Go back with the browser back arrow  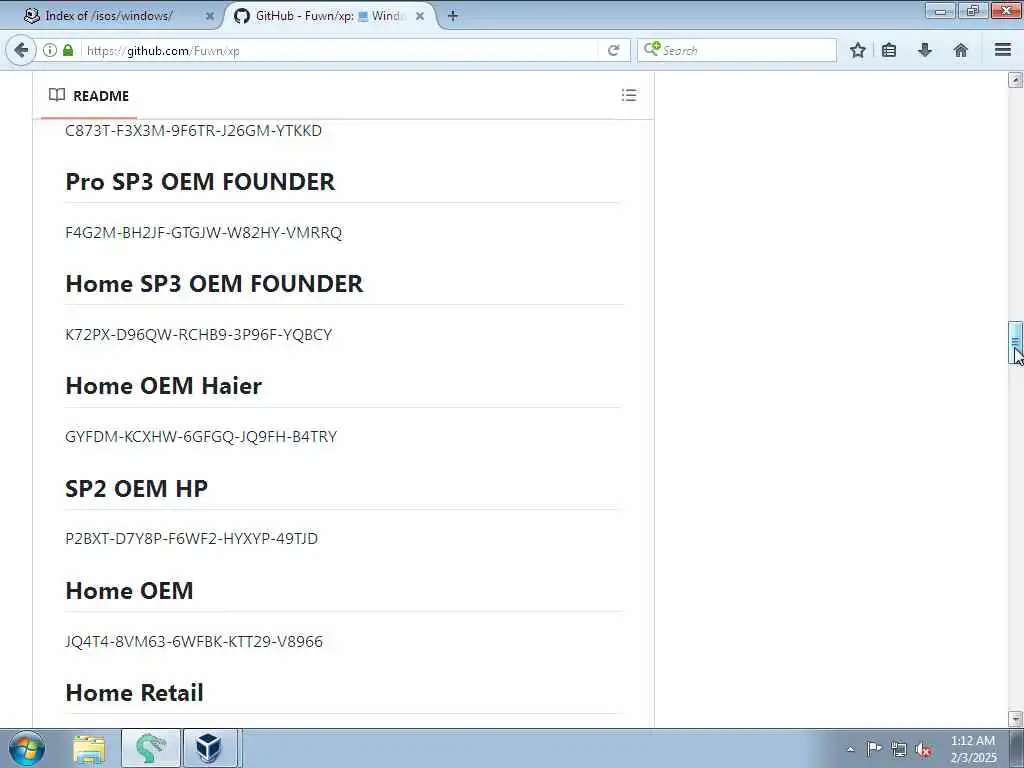21,50
